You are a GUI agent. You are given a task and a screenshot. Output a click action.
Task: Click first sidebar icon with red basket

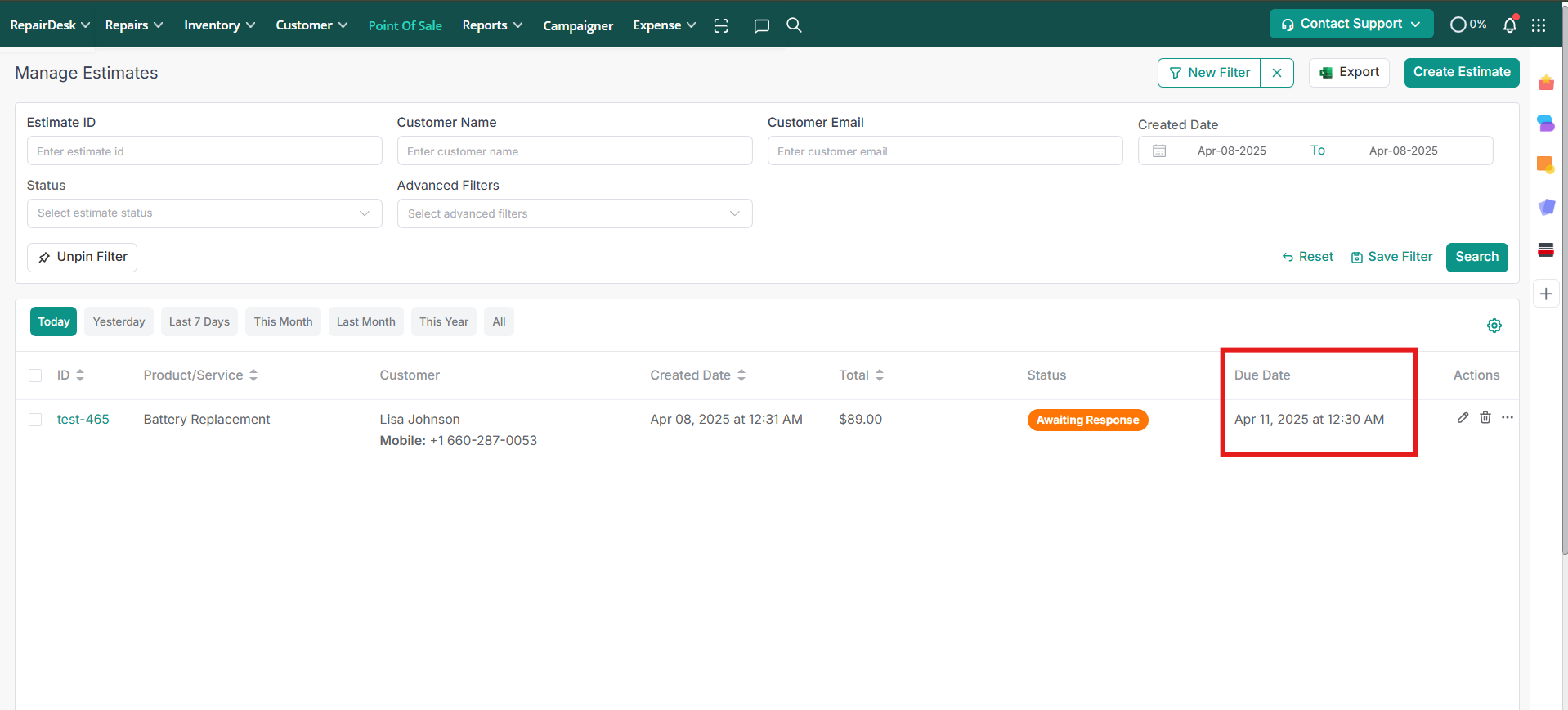point(1546,82)
